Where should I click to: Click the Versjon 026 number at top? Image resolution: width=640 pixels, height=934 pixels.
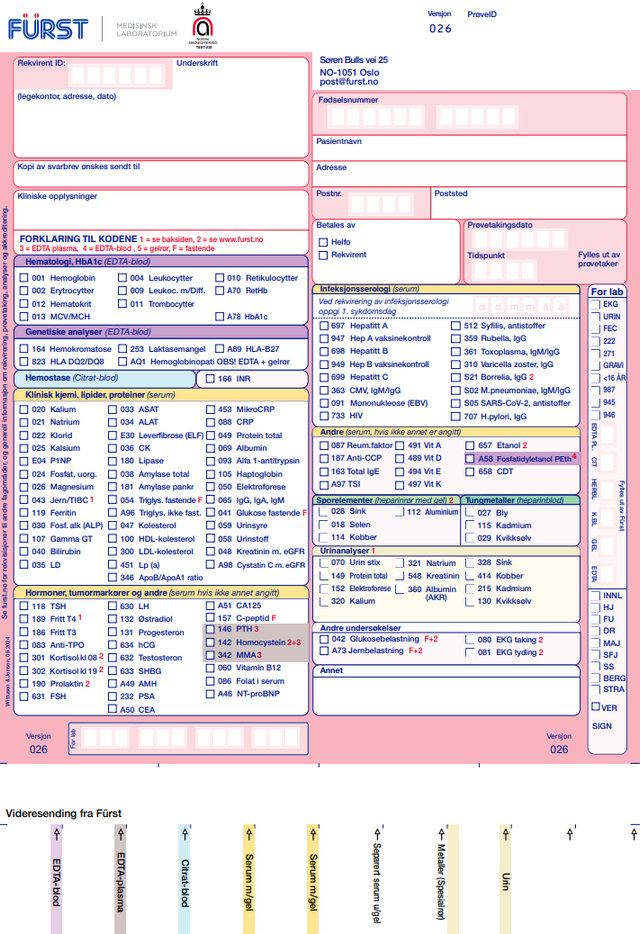point(440,28)
